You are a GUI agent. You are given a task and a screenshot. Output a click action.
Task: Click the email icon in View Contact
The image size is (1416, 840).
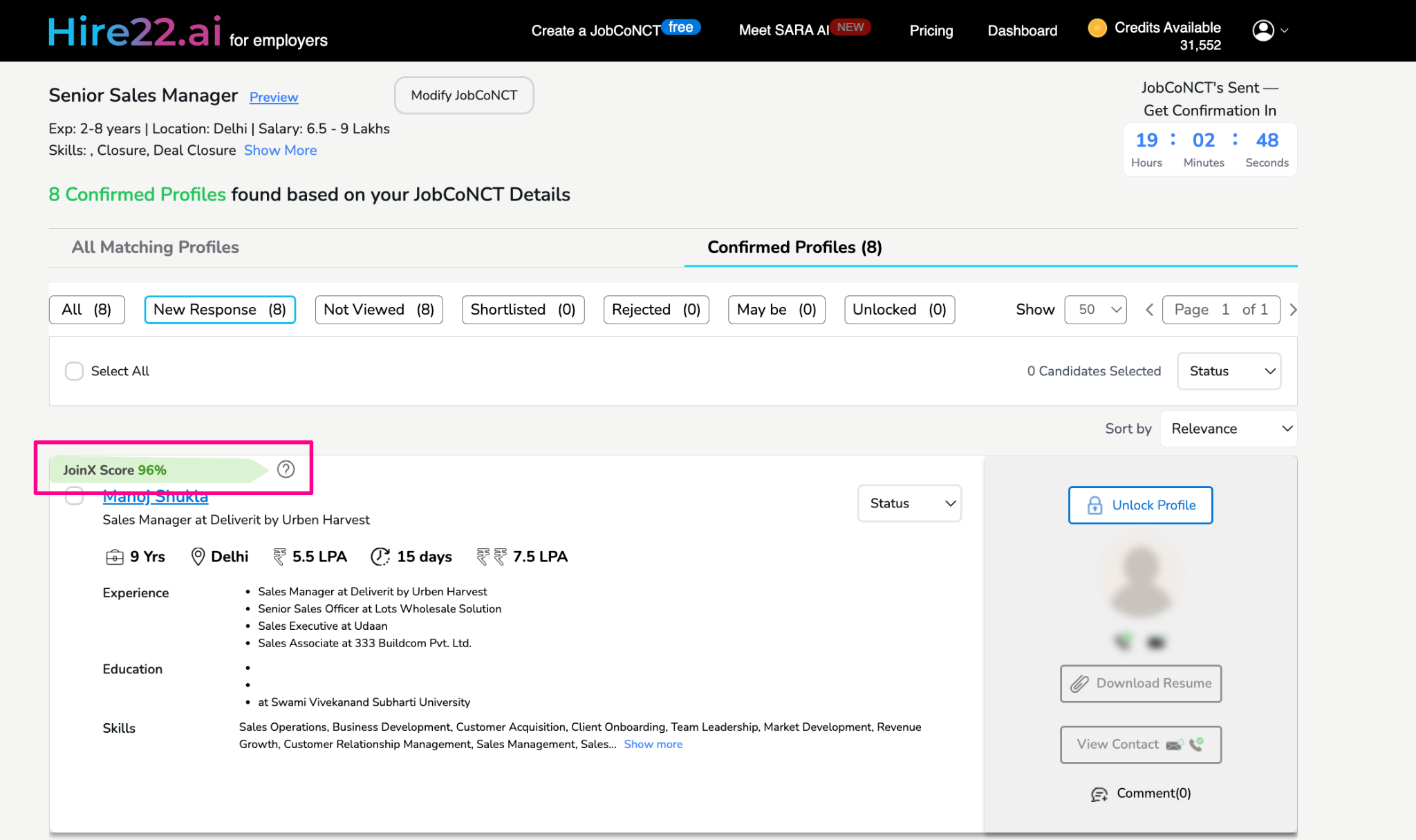pos(1175,745)
